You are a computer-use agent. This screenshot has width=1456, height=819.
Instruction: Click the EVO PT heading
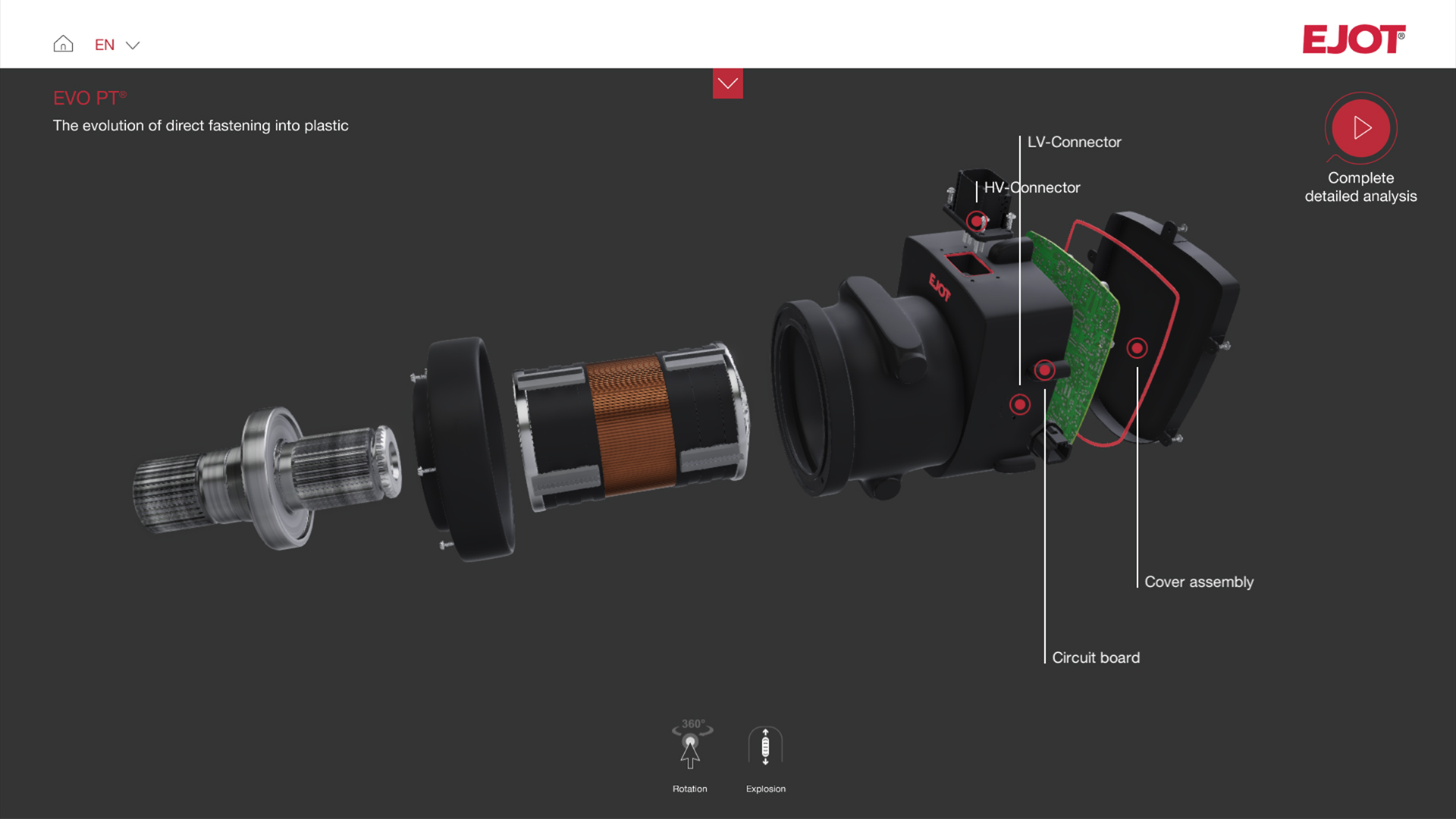click(89, 98)
